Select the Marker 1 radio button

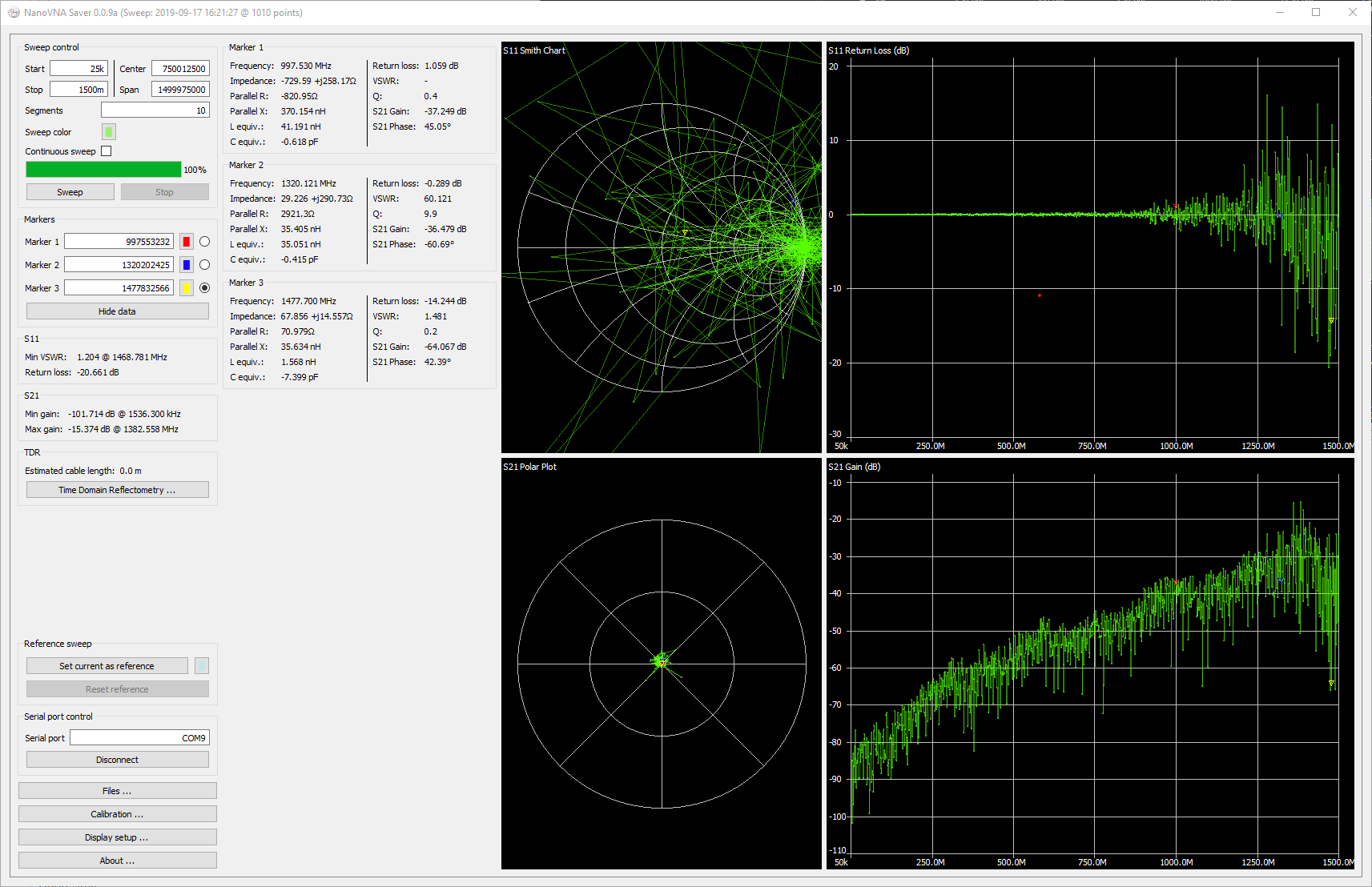(x=205, y=242)
